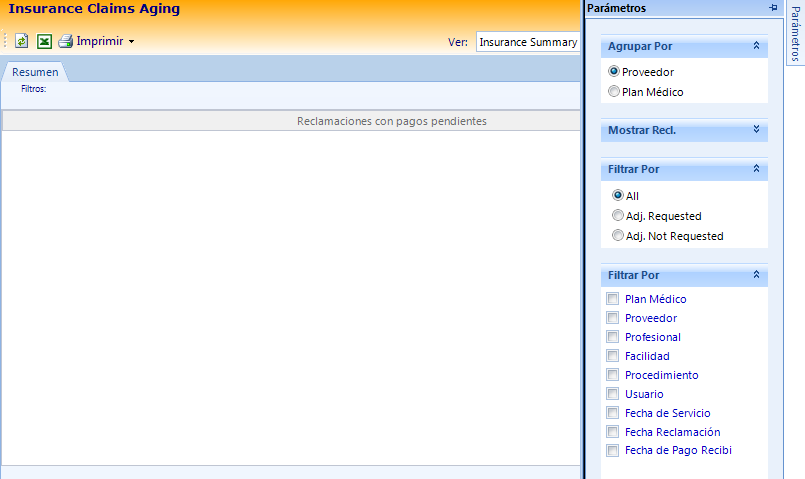This screenshot has height=479, width=805.
Task: Switch to the Resumen tab
Action: 35,72
